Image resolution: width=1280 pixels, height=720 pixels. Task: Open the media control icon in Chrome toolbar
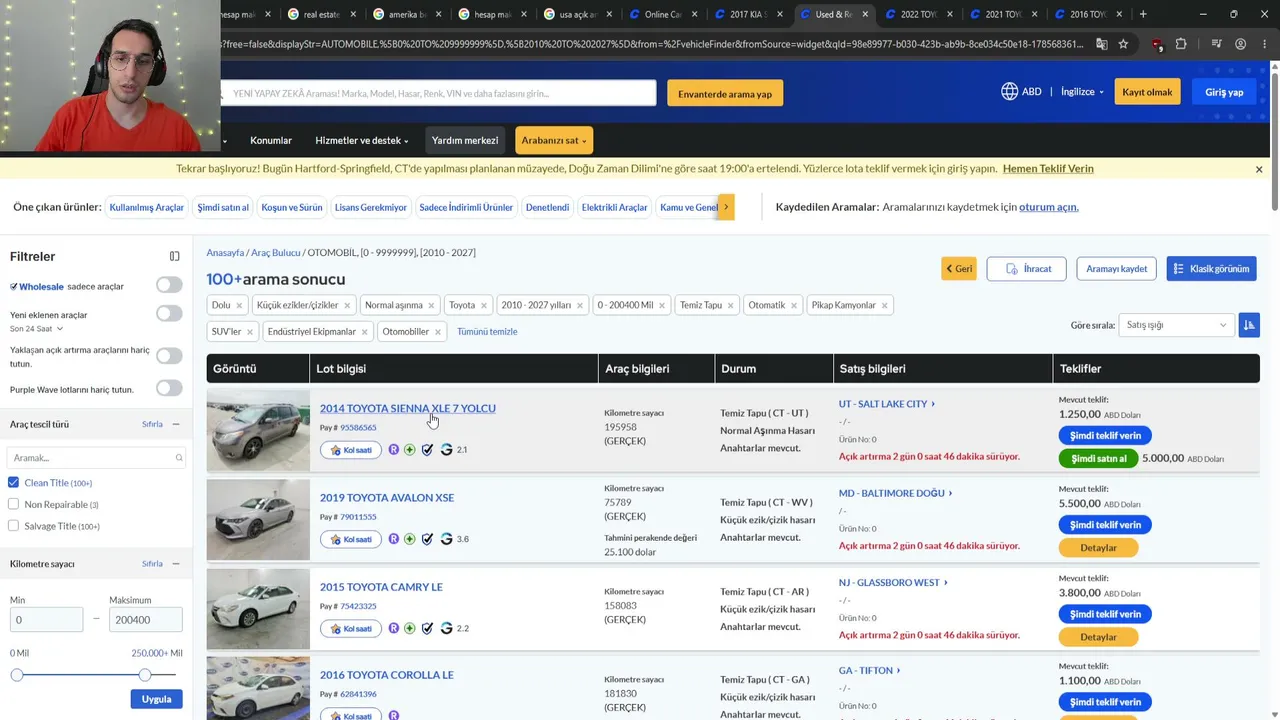(1216, 44)
